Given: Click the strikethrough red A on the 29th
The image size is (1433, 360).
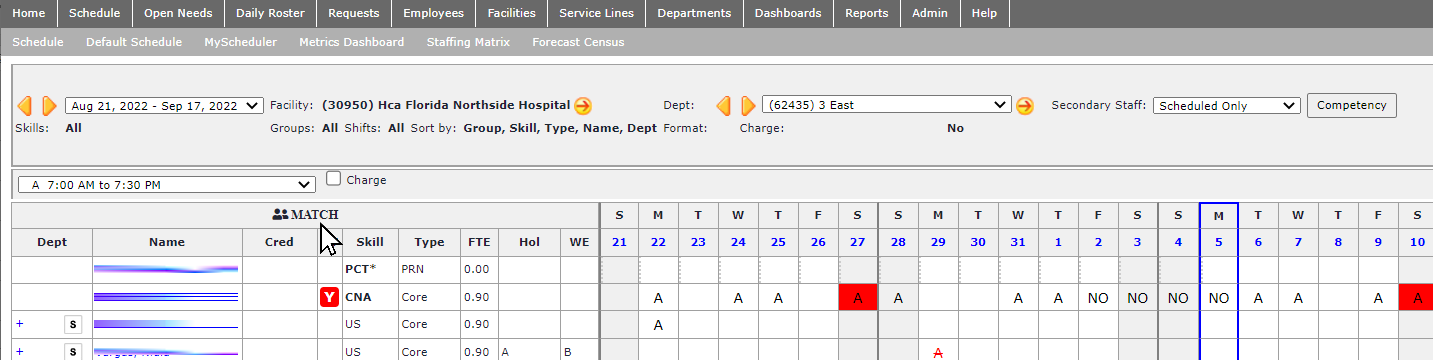Looking at the screenshot, I should 938,352.
